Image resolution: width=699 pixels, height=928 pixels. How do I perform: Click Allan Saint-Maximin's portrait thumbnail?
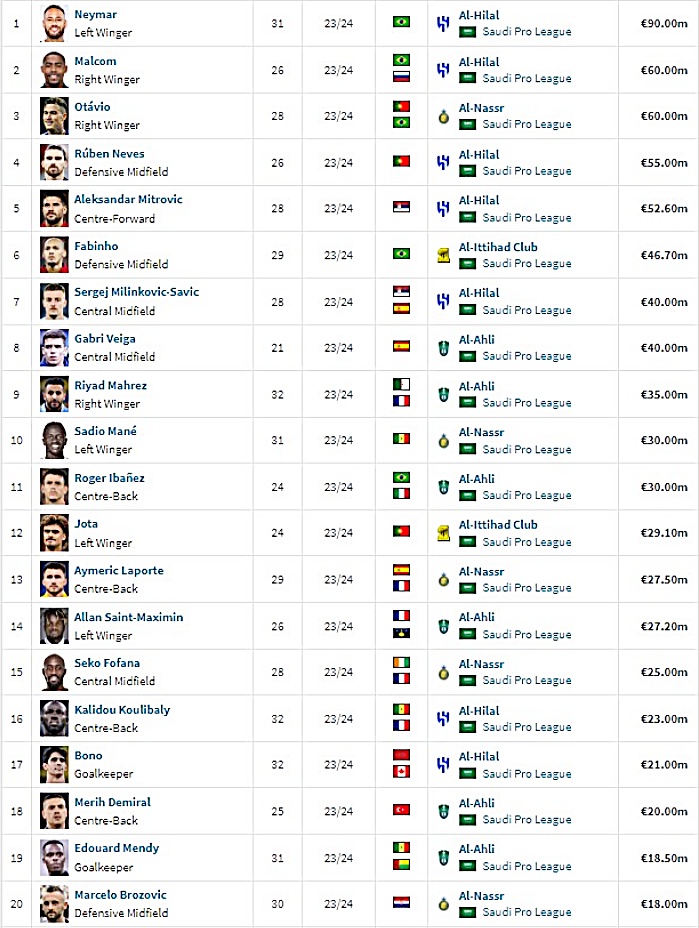point(54,626)
